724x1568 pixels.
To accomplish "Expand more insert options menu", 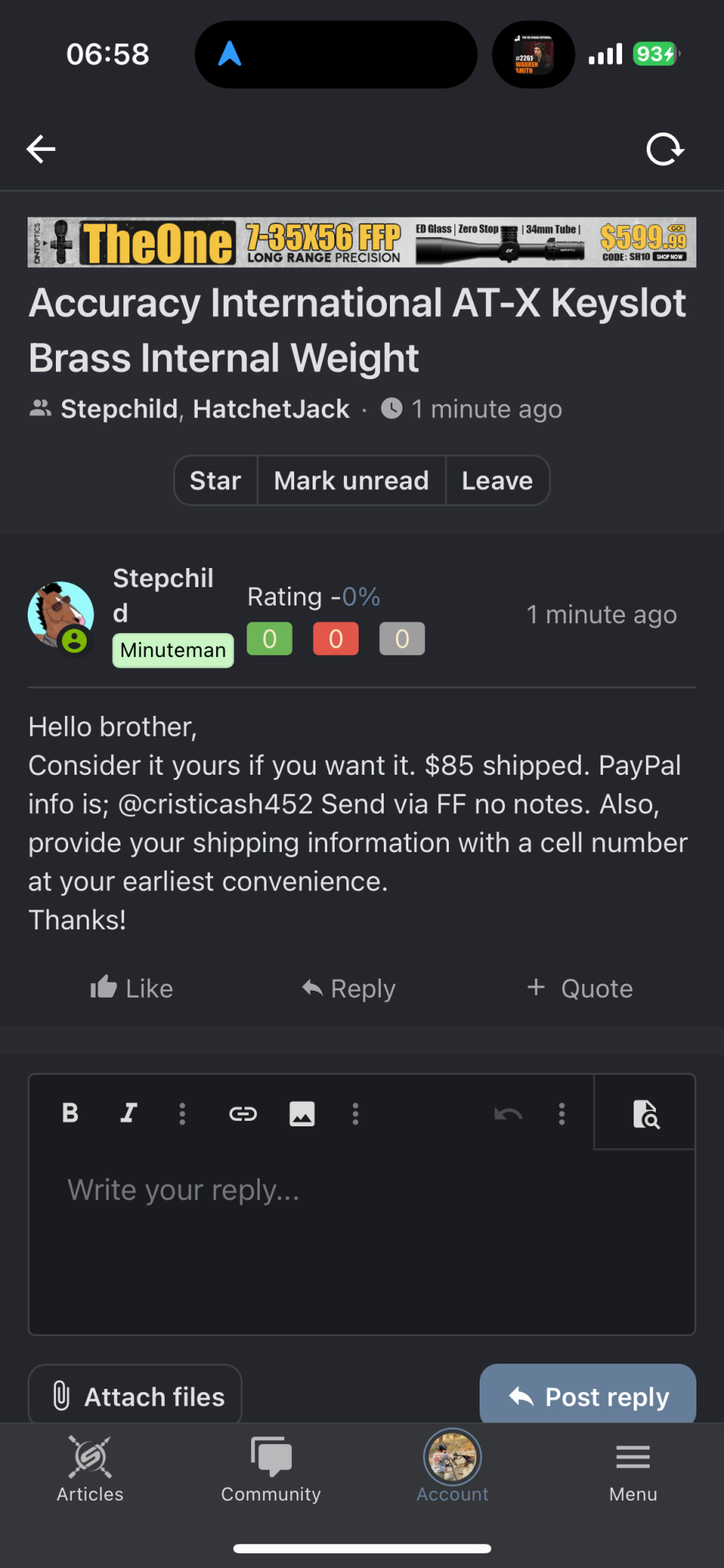I will (355, 1114).
